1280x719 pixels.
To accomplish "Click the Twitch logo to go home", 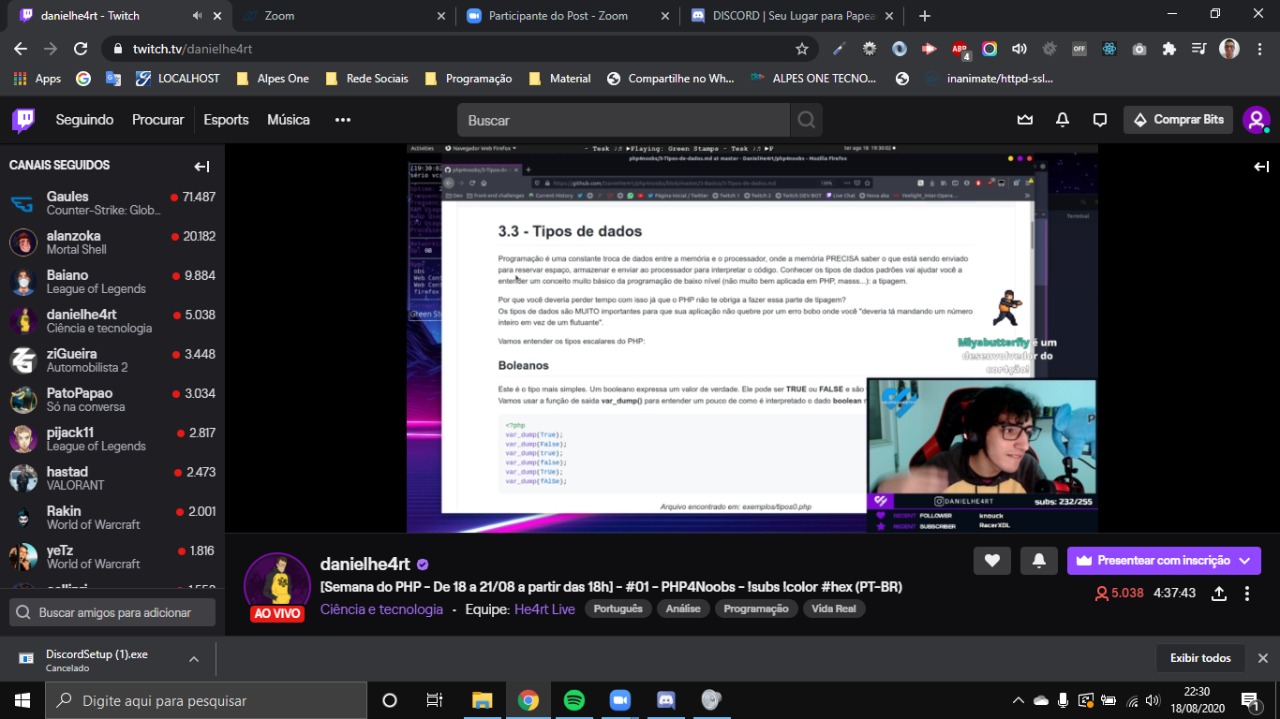I will 22,119.
